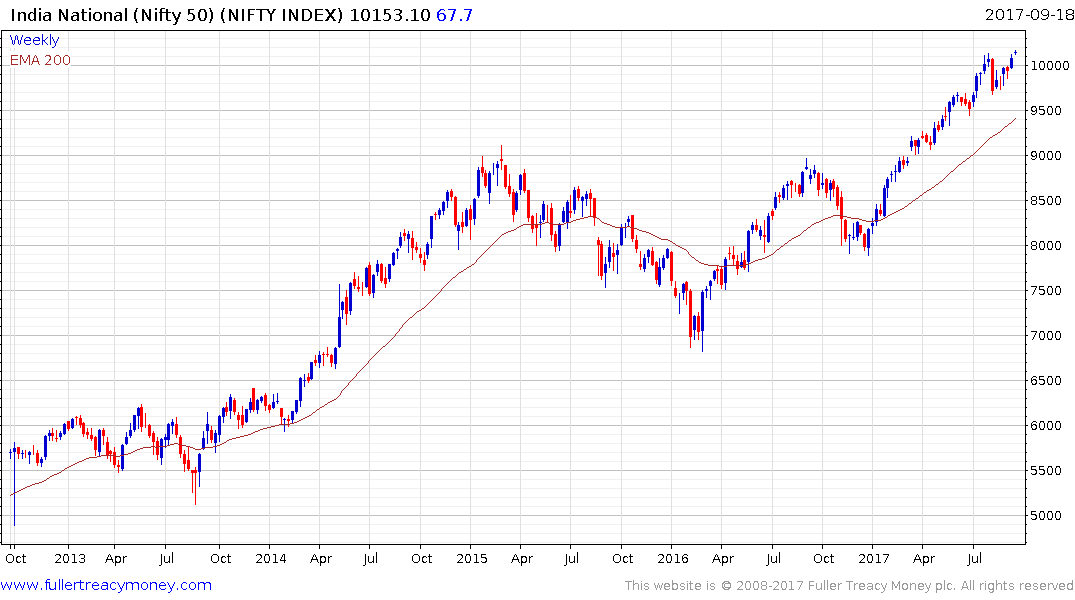Click the 8500 price axis label
1075x600 pixels.
tap(1047, 201)
